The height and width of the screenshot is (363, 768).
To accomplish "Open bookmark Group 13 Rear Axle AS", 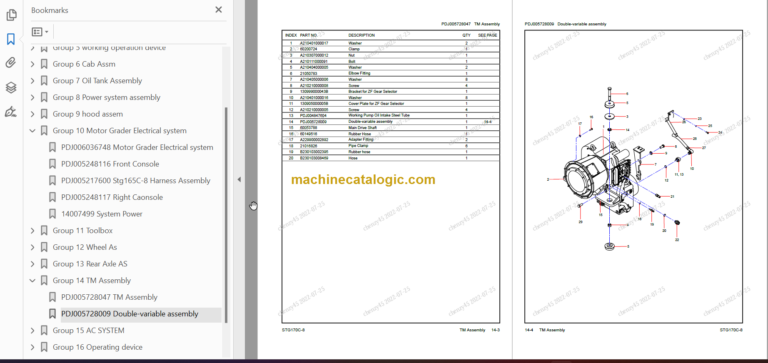I will point(90,264).
